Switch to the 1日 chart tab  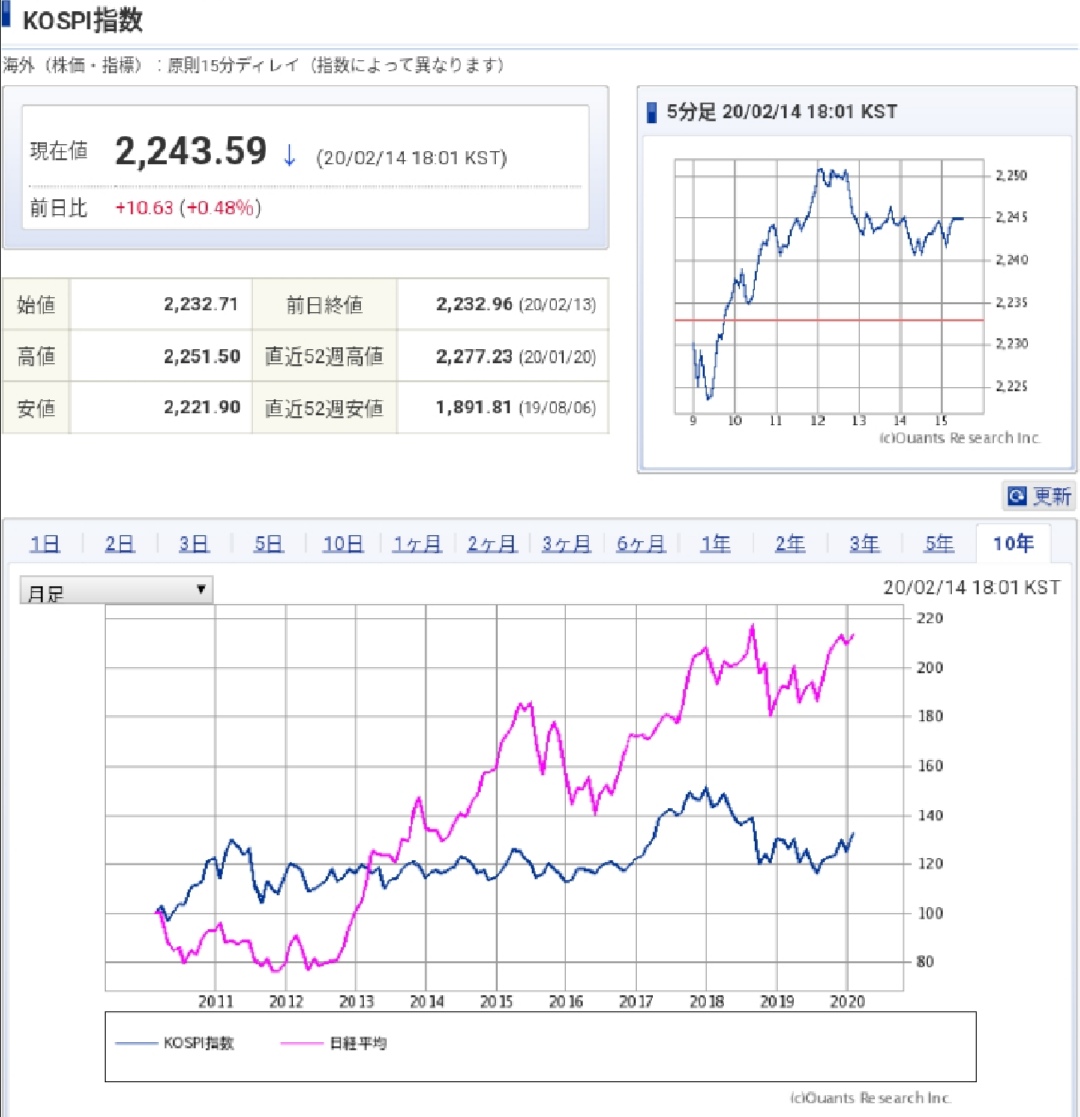click(45, 544)
